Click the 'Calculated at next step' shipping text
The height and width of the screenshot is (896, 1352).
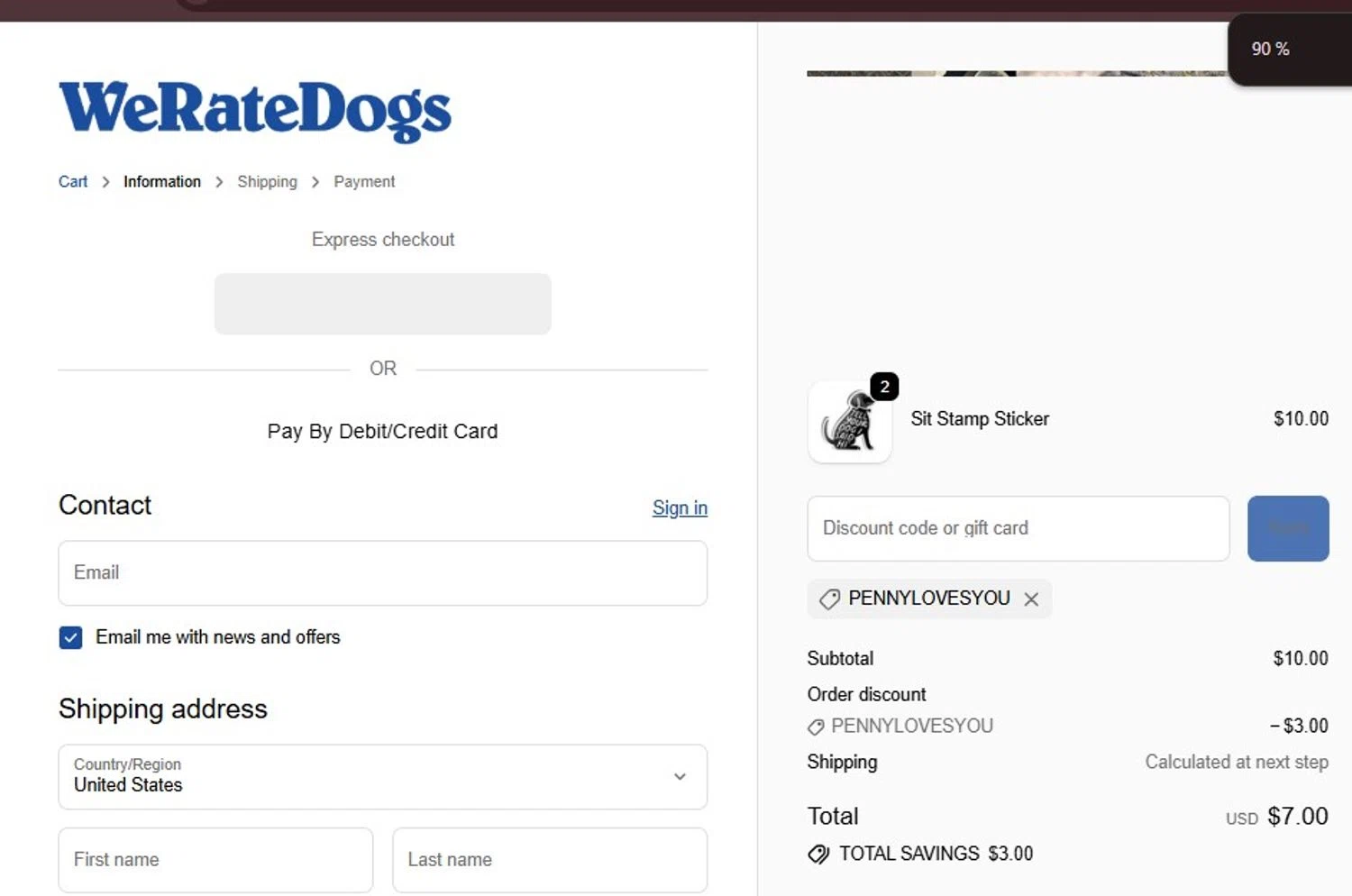(1237, 762)
